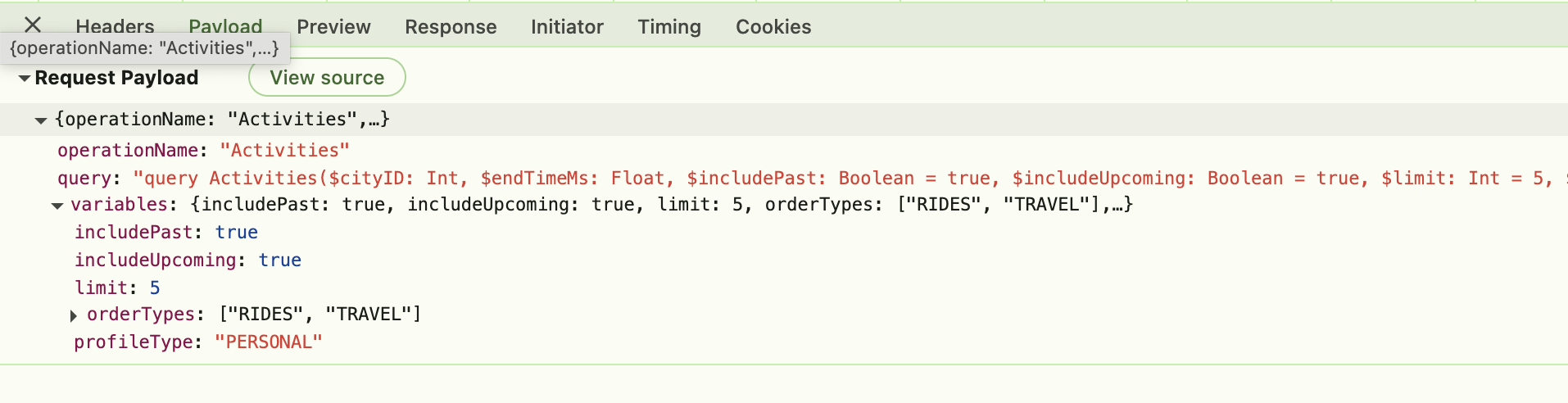Click the Request Payload heading text

116,78
